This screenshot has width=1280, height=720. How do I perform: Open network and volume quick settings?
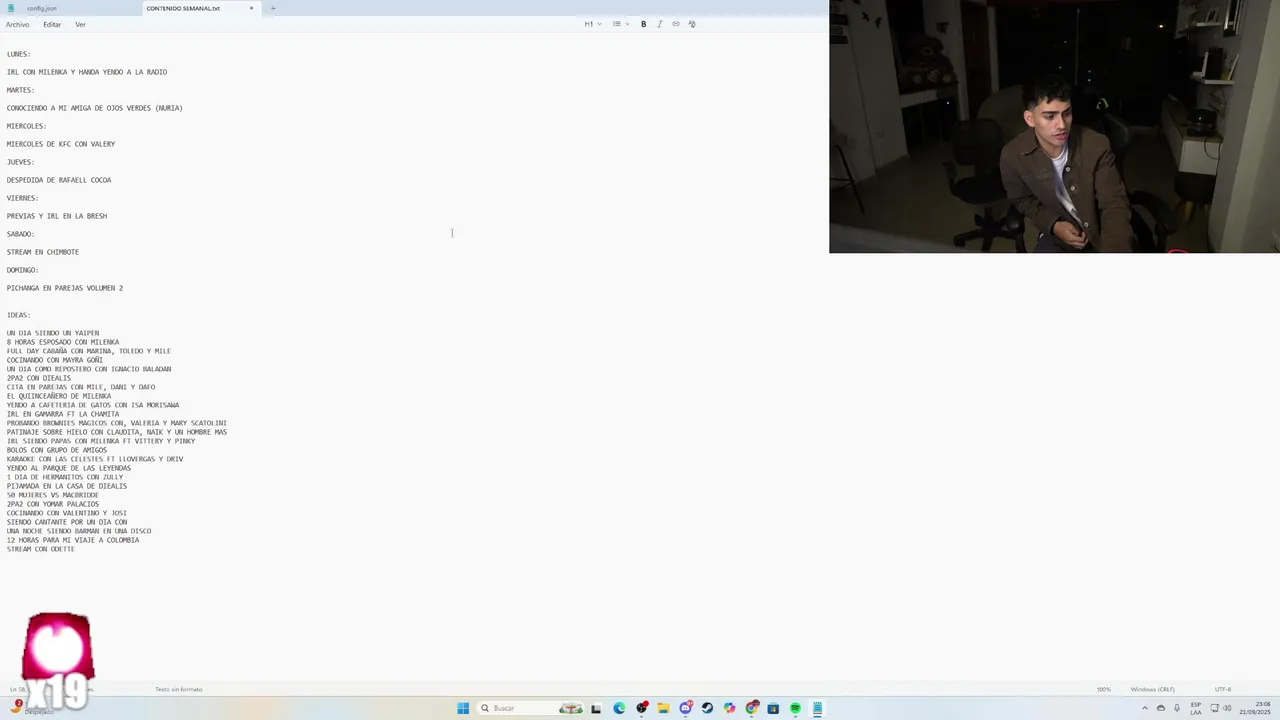point(1221,708)
